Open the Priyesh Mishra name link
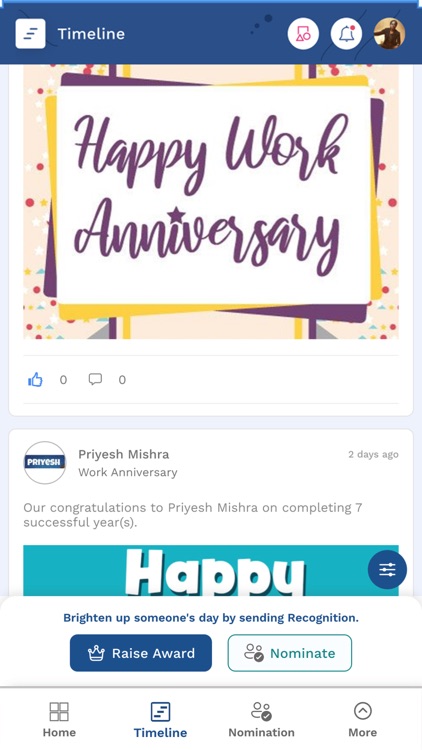The width and height of the screenshot is (422, 750). (x=123, y=454)
